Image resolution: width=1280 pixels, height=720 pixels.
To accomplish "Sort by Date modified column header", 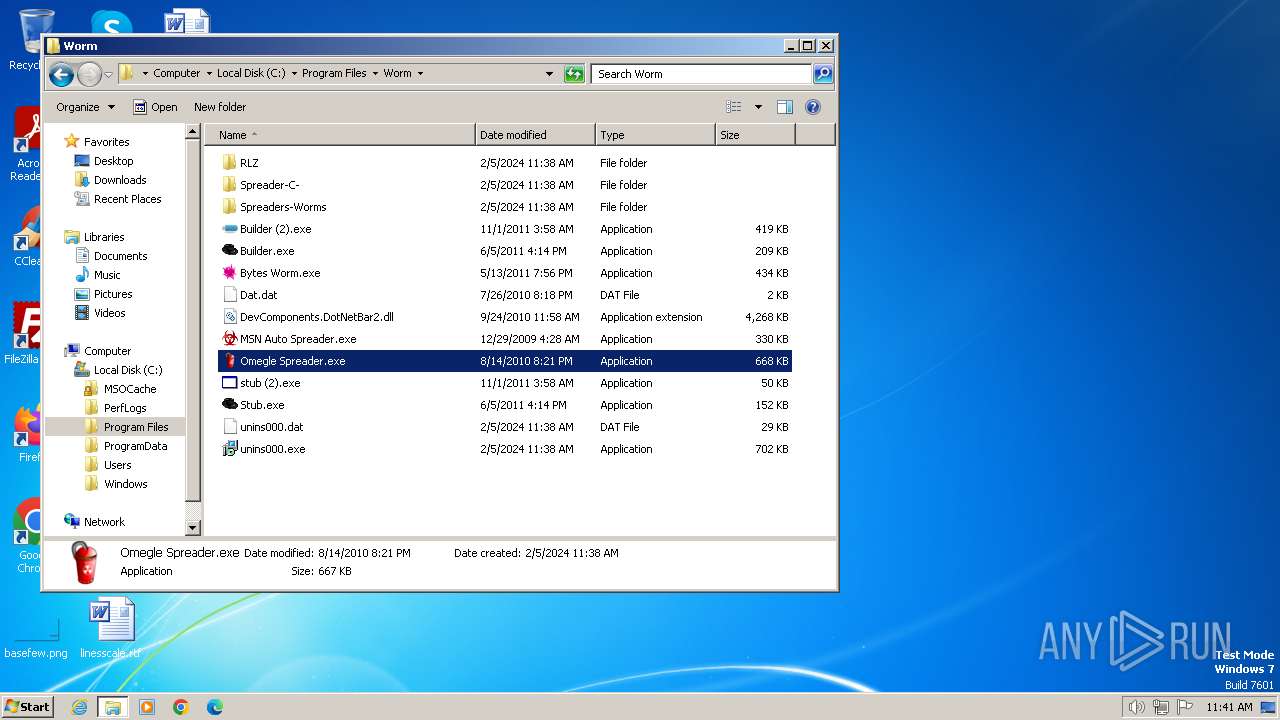I will (x=535, y=135).
